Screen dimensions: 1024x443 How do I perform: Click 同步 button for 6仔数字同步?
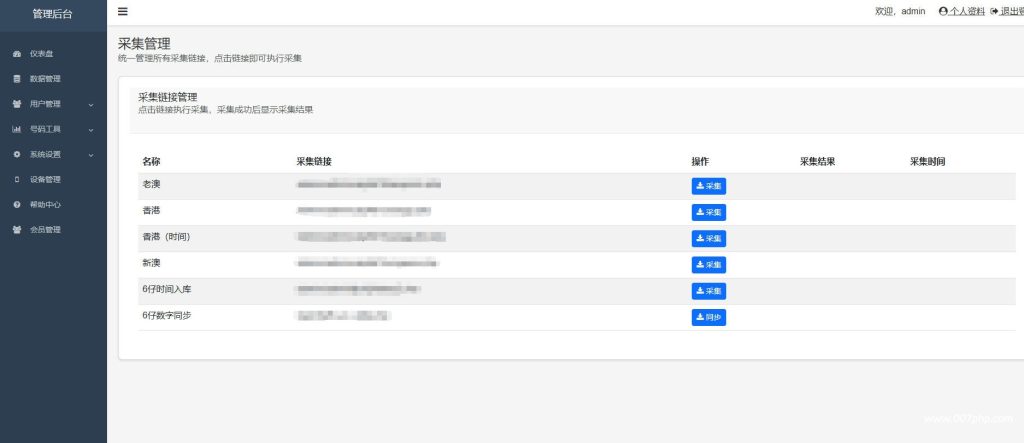[709, 318]
